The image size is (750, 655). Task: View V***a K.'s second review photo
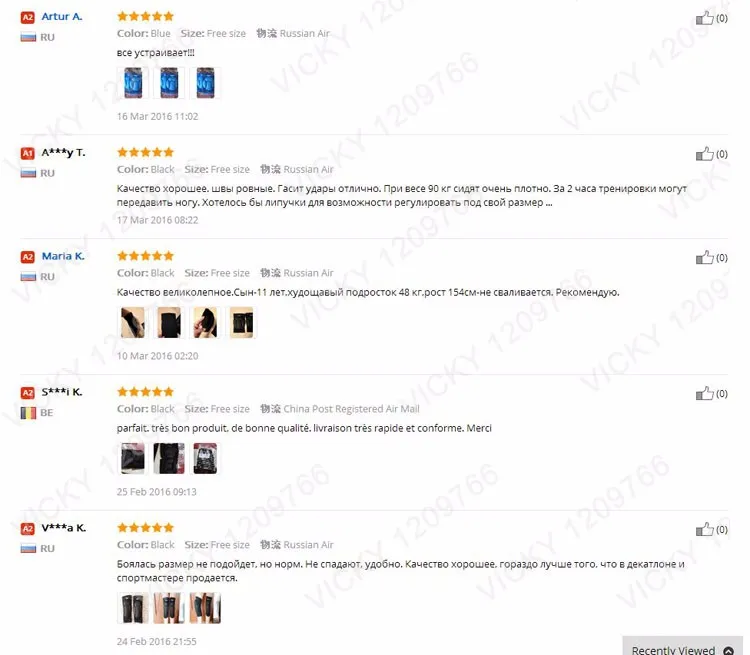click(x=169, y=608)
